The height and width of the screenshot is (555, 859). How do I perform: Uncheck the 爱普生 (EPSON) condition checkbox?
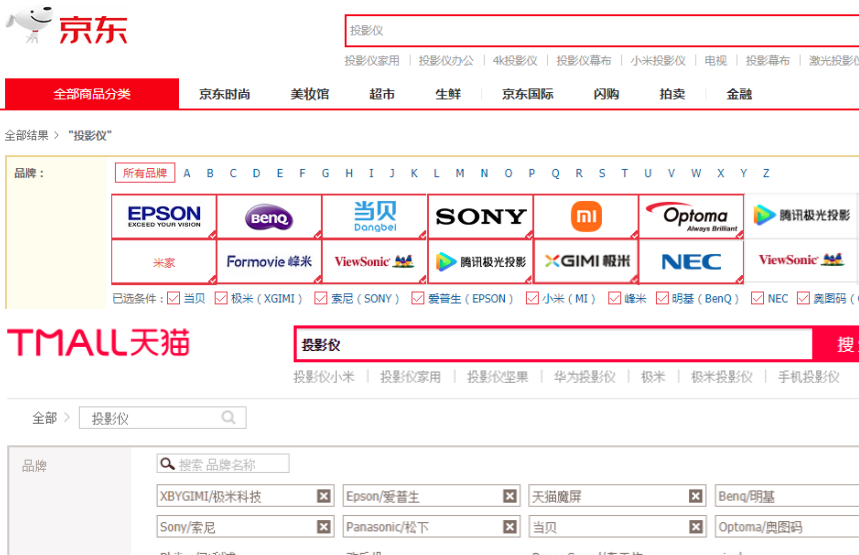(x=418, y=298)
